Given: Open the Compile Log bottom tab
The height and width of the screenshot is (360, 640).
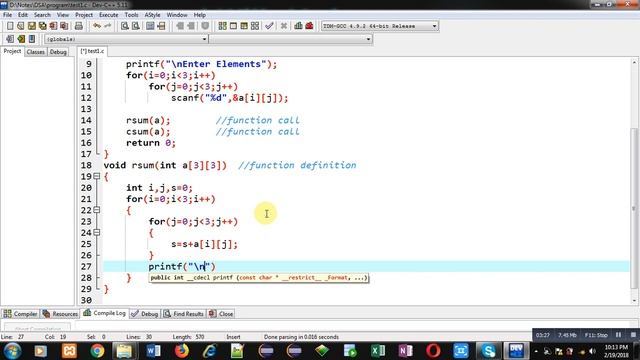Looking at the screenshot, I should click(x=104, y=313).
